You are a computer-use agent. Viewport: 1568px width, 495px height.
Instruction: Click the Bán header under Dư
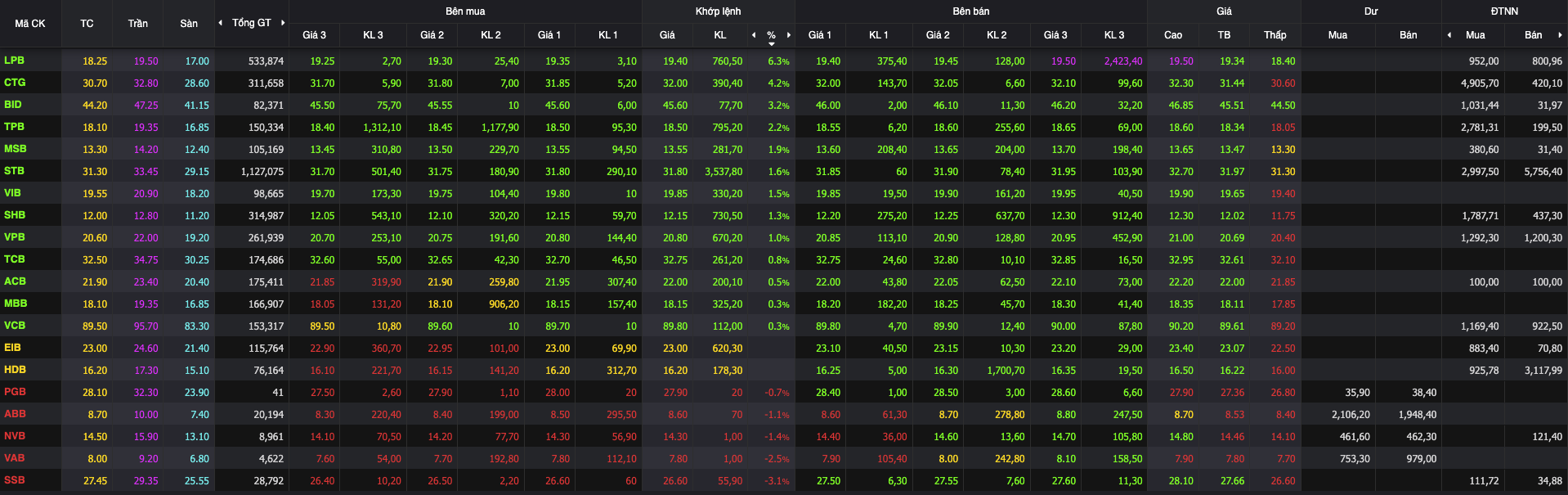[x=1409, y=35]
